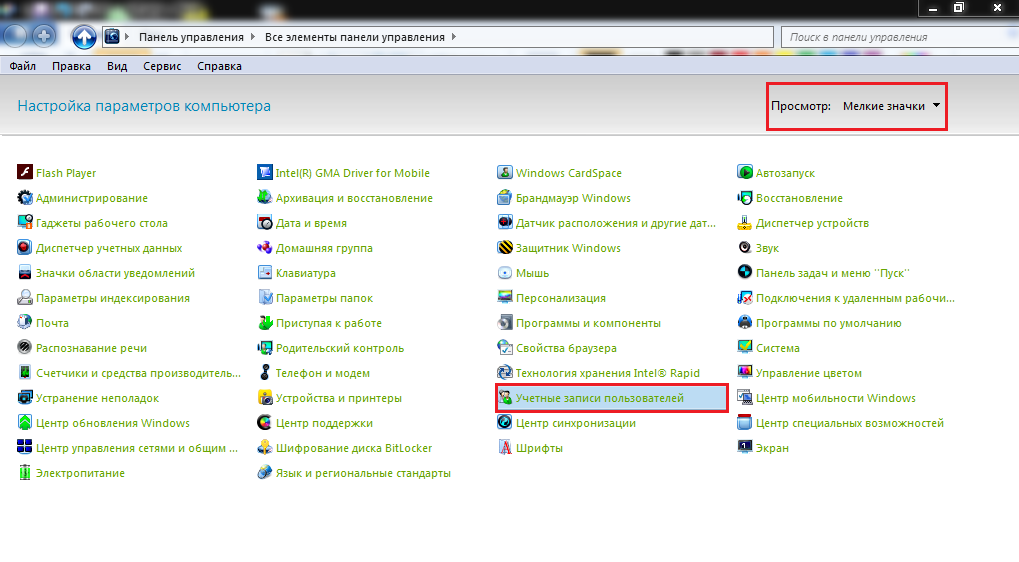The width and height of the screenshot is (1019, 562).
Task: Open the Устройства и принтеры icon
Action: click(x=264, y=398)
